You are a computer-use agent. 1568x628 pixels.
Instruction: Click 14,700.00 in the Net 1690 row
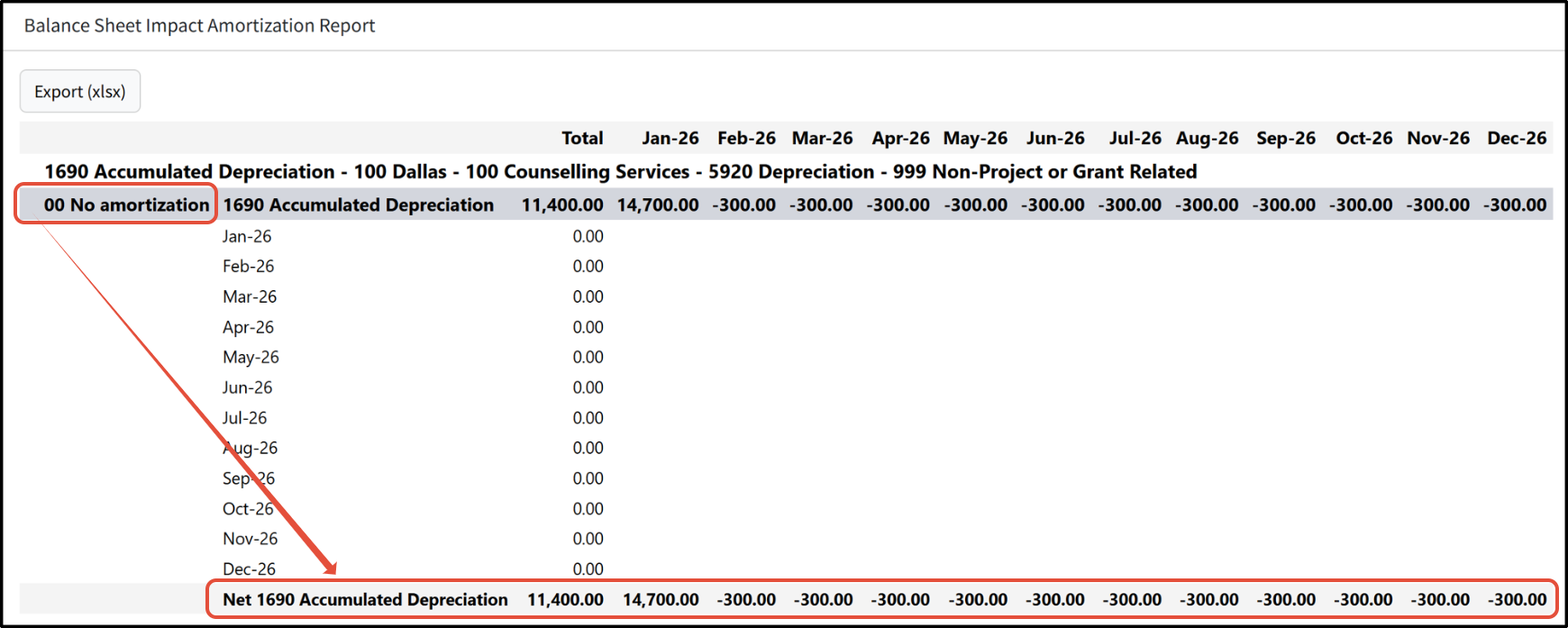(661, 599)
